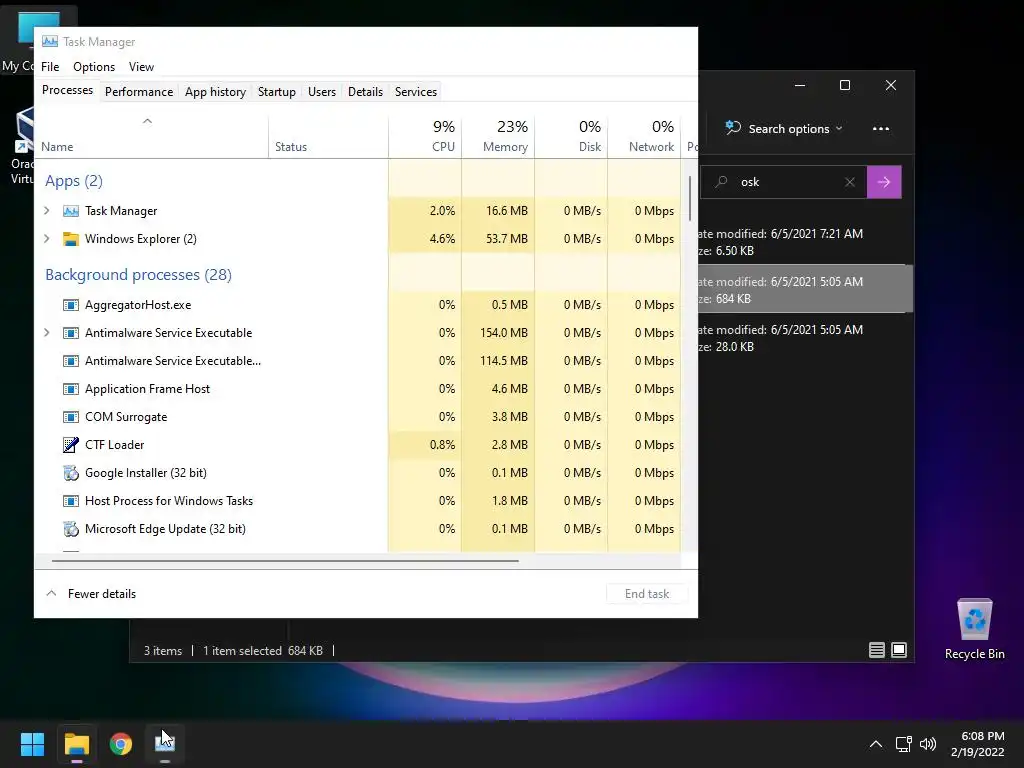Screen dimensions: 1024x768
Task: Select the Task Manager process icon
Action: tap(71, 211)
